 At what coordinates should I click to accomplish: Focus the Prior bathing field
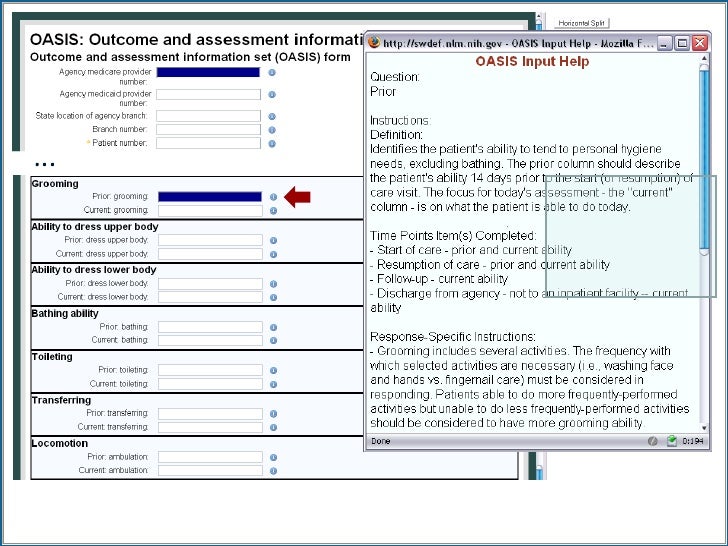[210, 327]
